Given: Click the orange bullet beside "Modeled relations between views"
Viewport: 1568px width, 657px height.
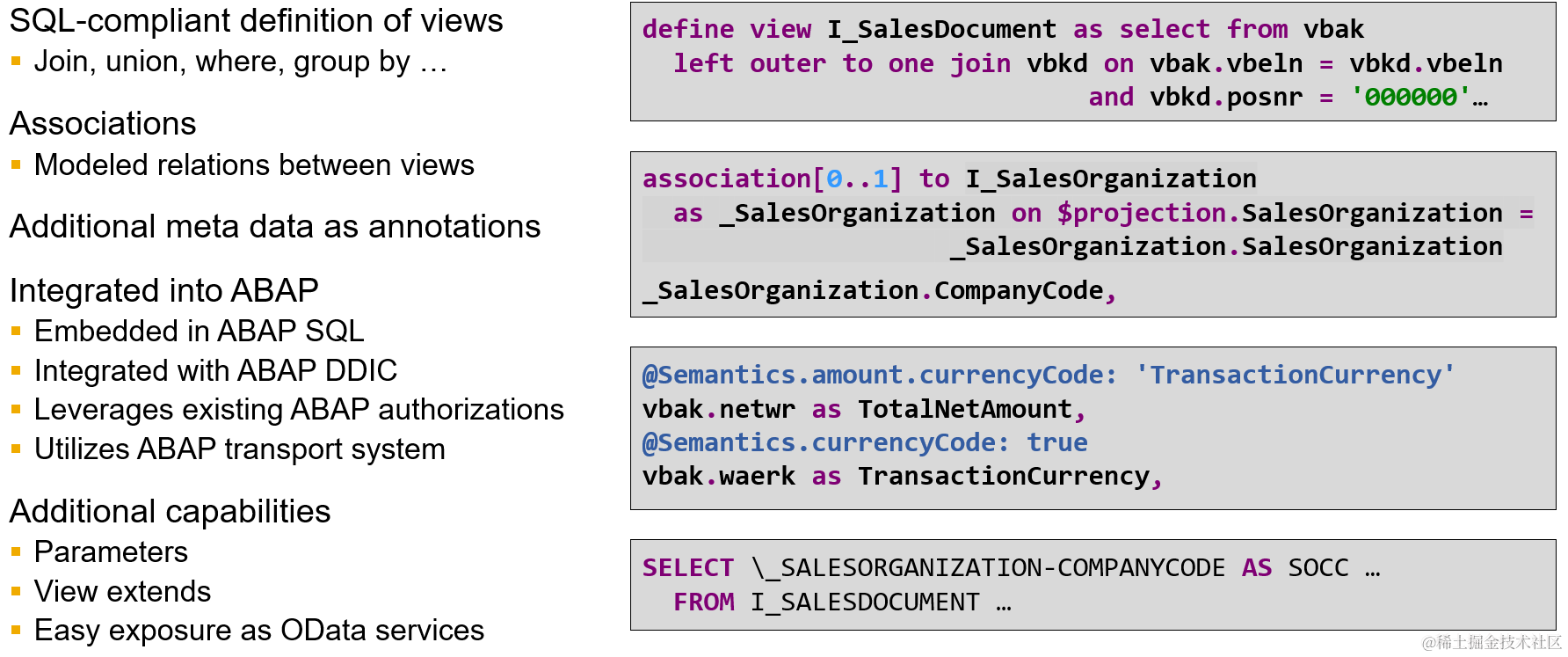Looking at the screenshot, I should click(x=16, y=164).
